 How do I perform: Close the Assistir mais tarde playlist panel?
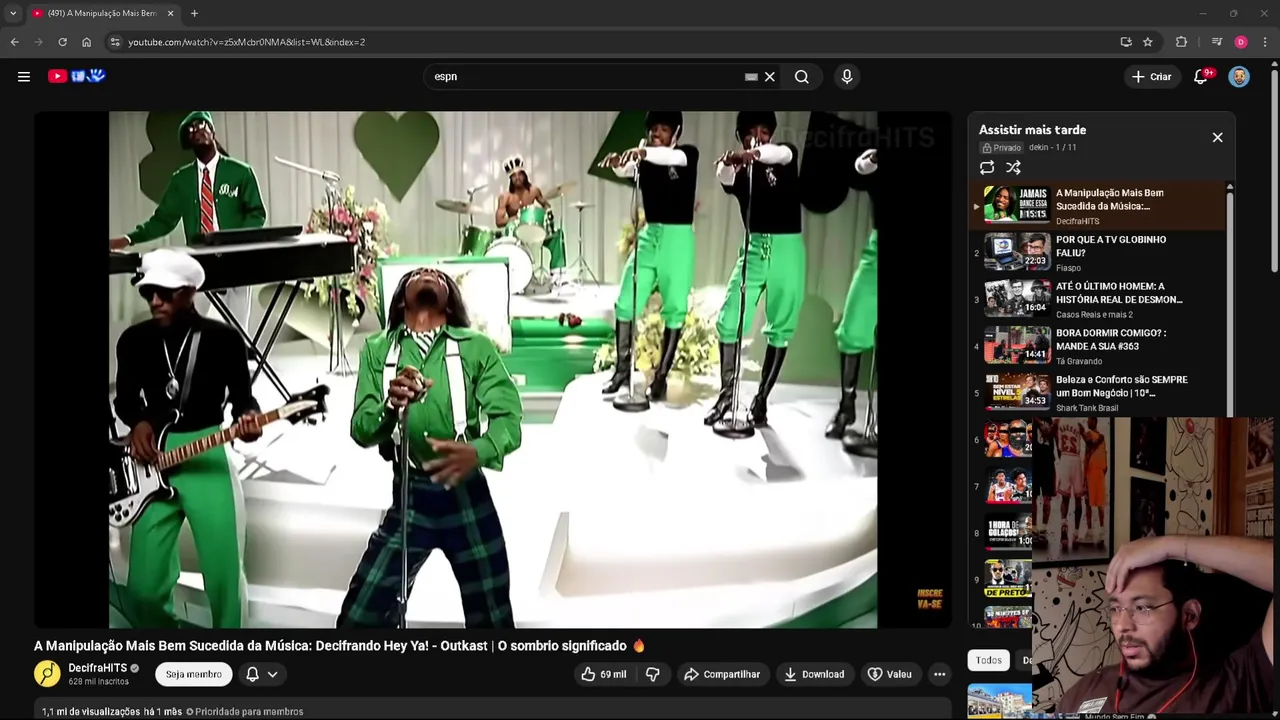tap(1217, 137)
